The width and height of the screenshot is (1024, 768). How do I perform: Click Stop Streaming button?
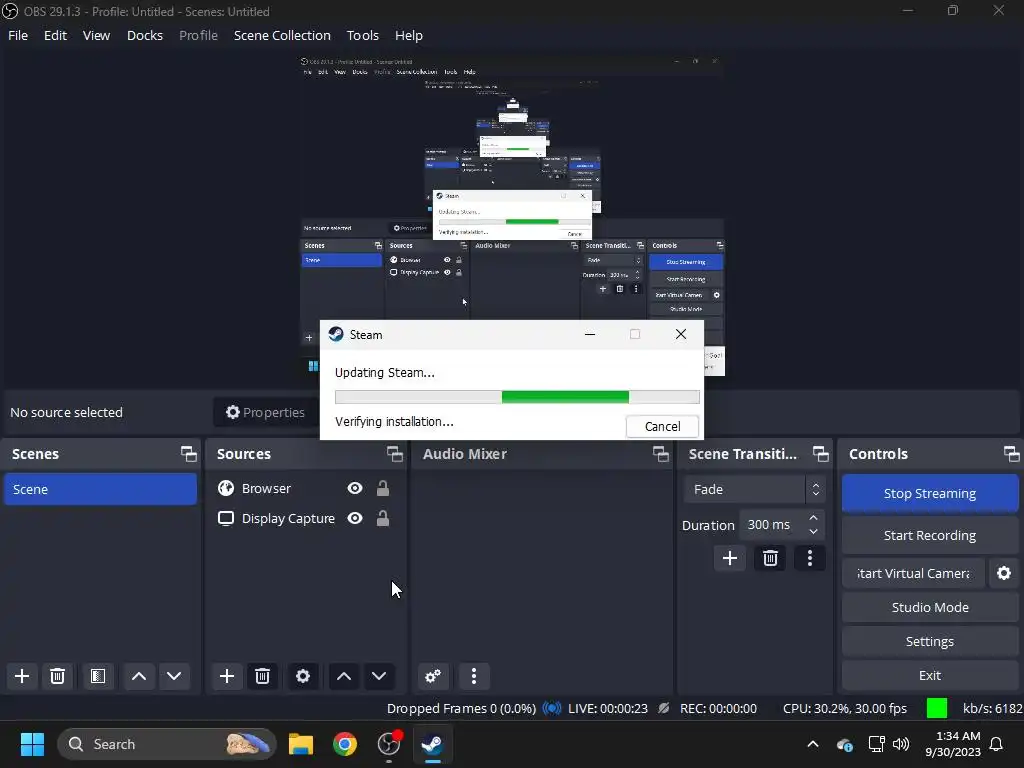(930, 494)
